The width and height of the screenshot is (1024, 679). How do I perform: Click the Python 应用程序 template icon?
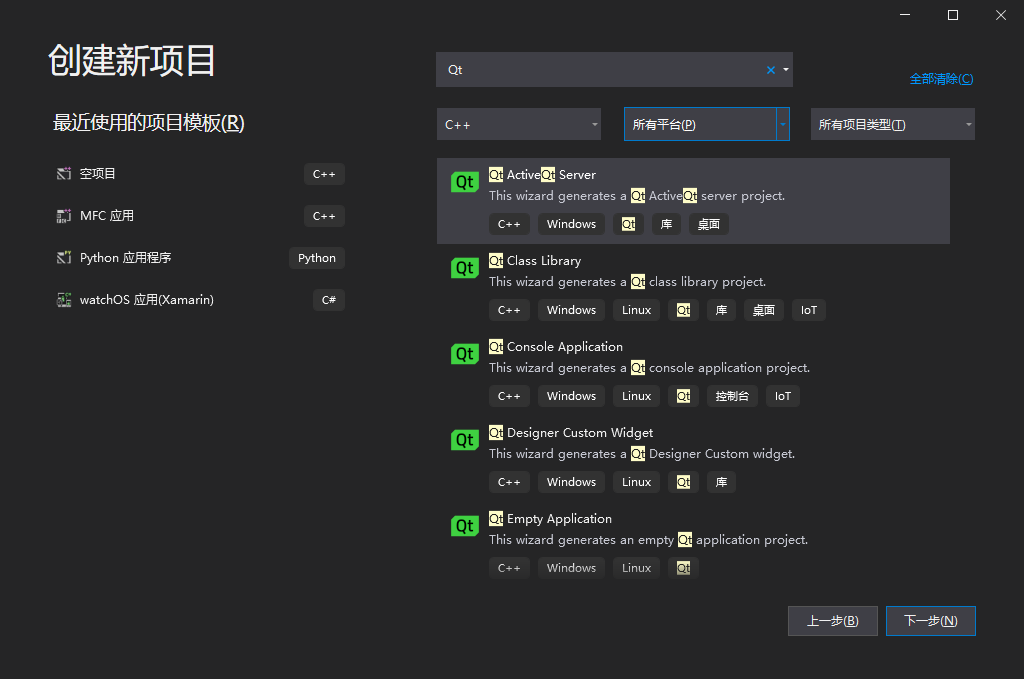(63, 258)
